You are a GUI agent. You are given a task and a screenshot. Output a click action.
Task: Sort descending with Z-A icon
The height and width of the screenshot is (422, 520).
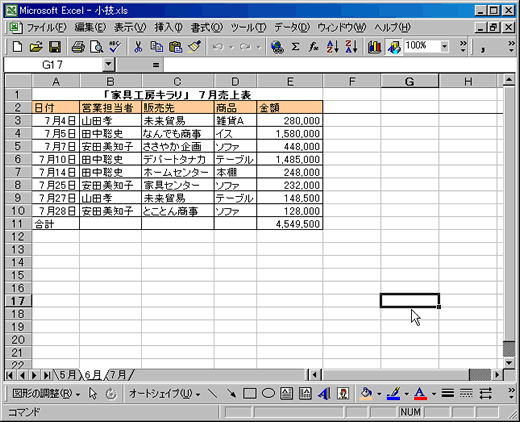click(351, 47)
